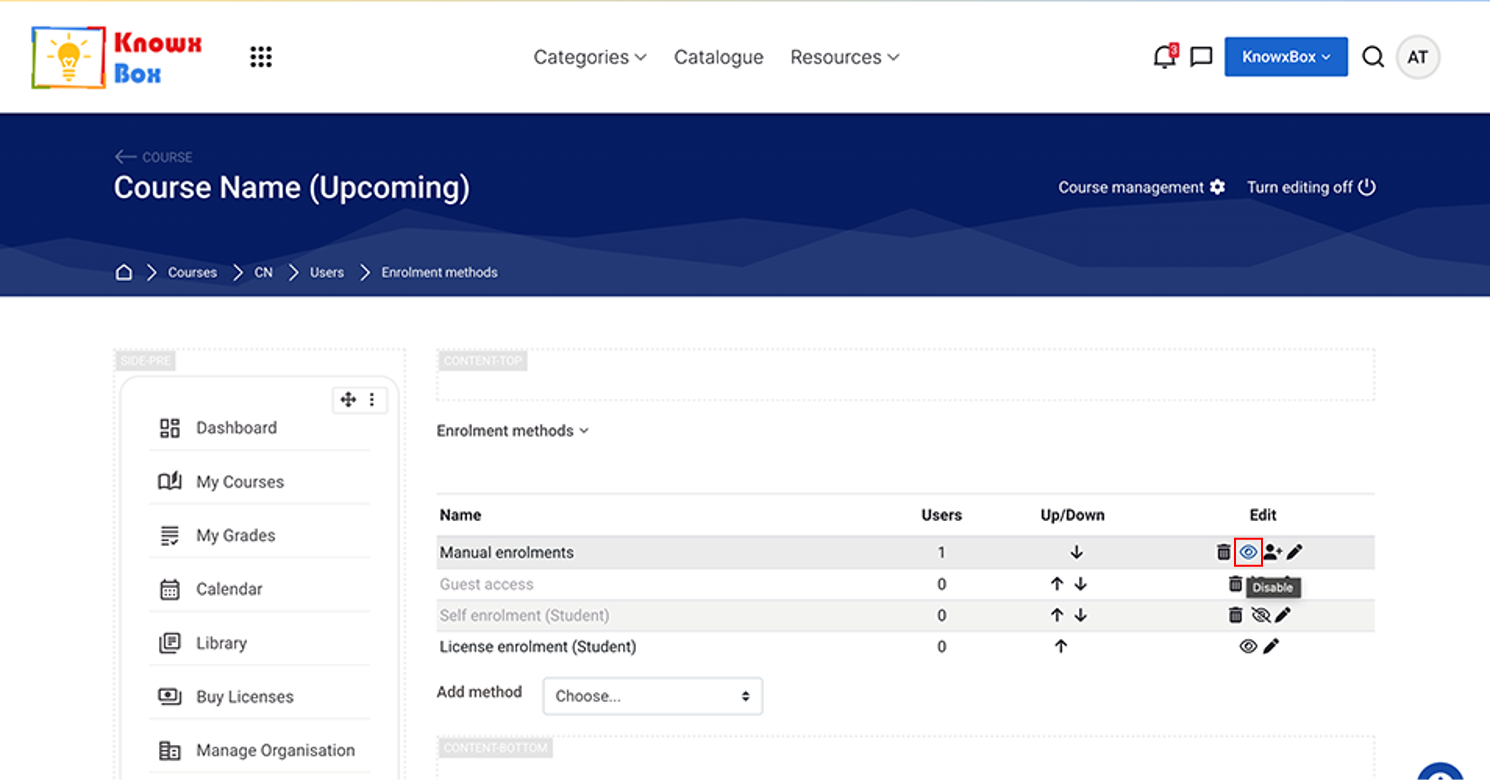Expand the Enrolment methods dropdown heading

coord(513,431)
